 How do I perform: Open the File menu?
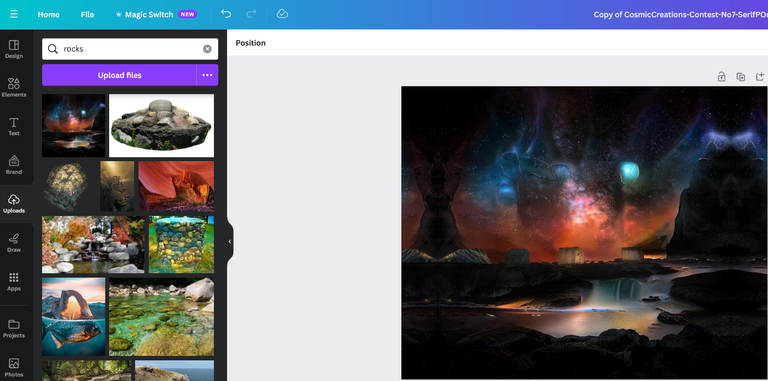(x=87, y=14)
